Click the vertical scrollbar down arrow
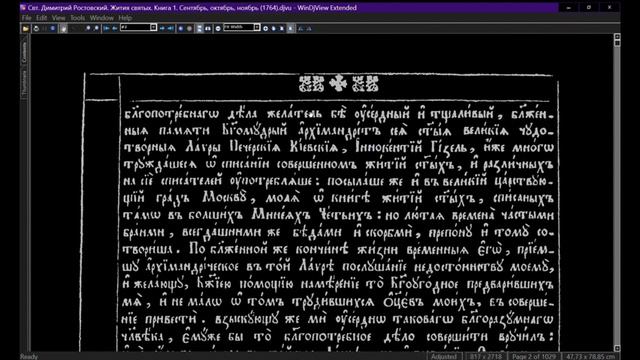This screenshot has height=360, width=640. [x=617, y=348]
